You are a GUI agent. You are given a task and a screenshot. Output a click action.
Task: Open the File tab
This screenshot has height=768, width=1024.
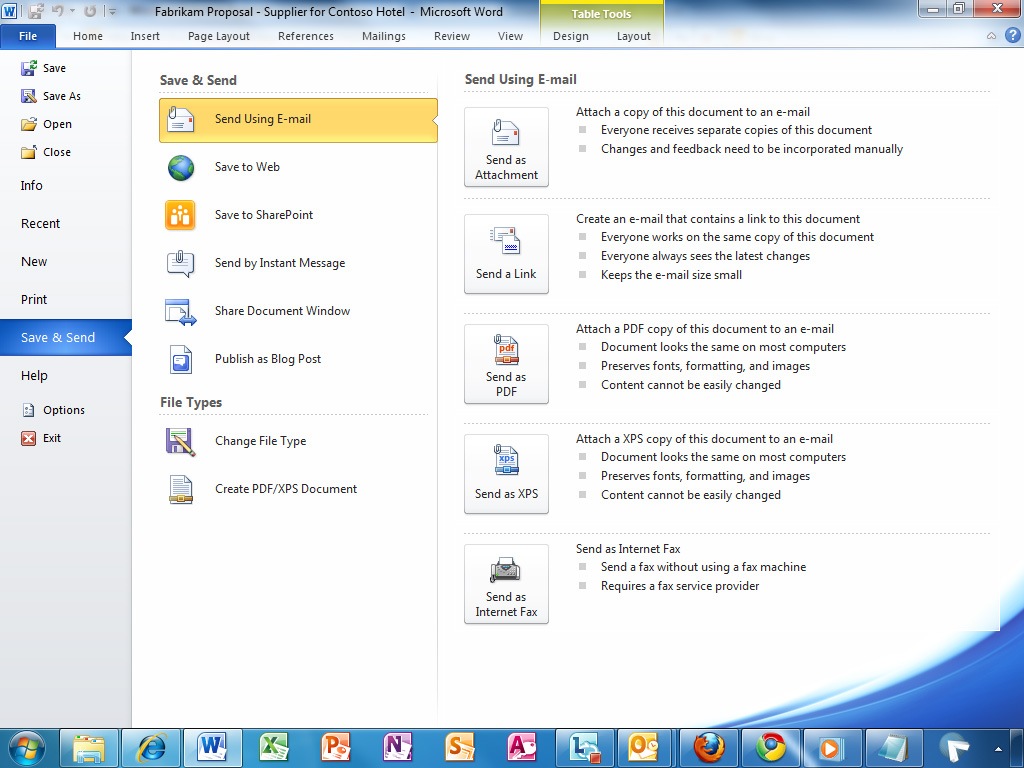click(28, 36)
